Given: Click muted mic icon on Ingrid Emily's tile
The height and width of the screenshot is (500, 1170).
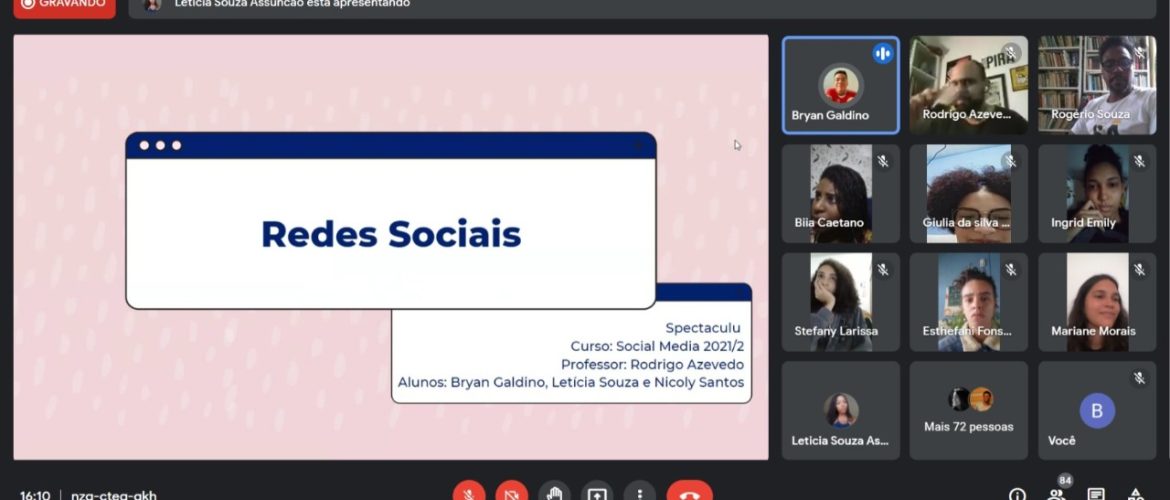Looking at the screenshot, I should click(x=1138, y=161).
